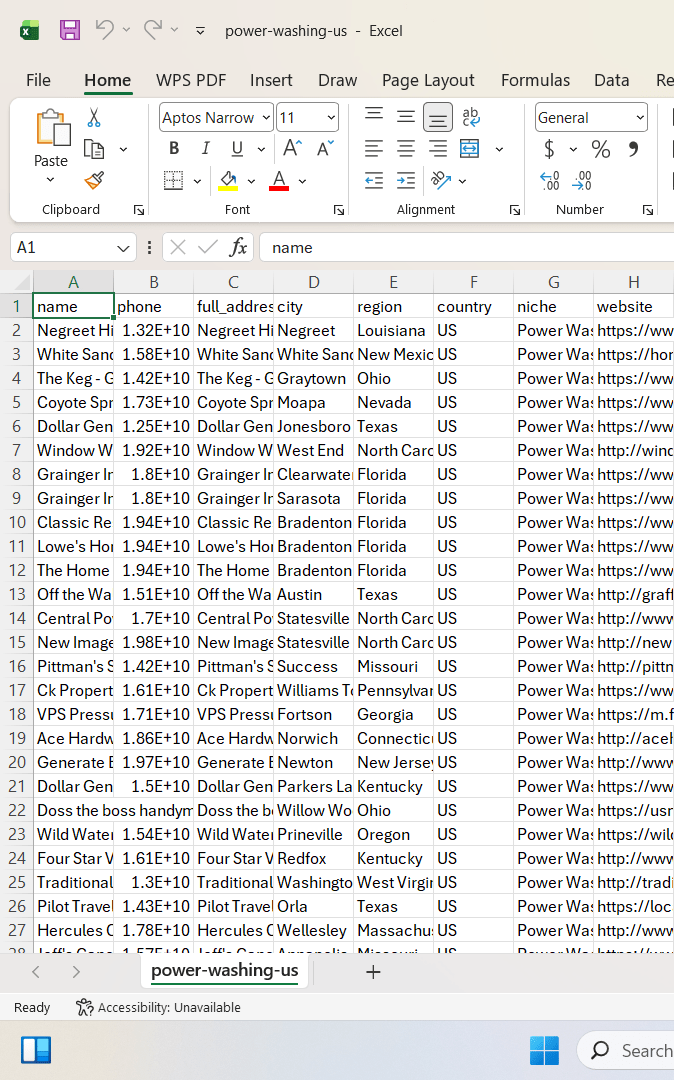
Task: Increase font size with larger A
Action: tap(292, 149)
